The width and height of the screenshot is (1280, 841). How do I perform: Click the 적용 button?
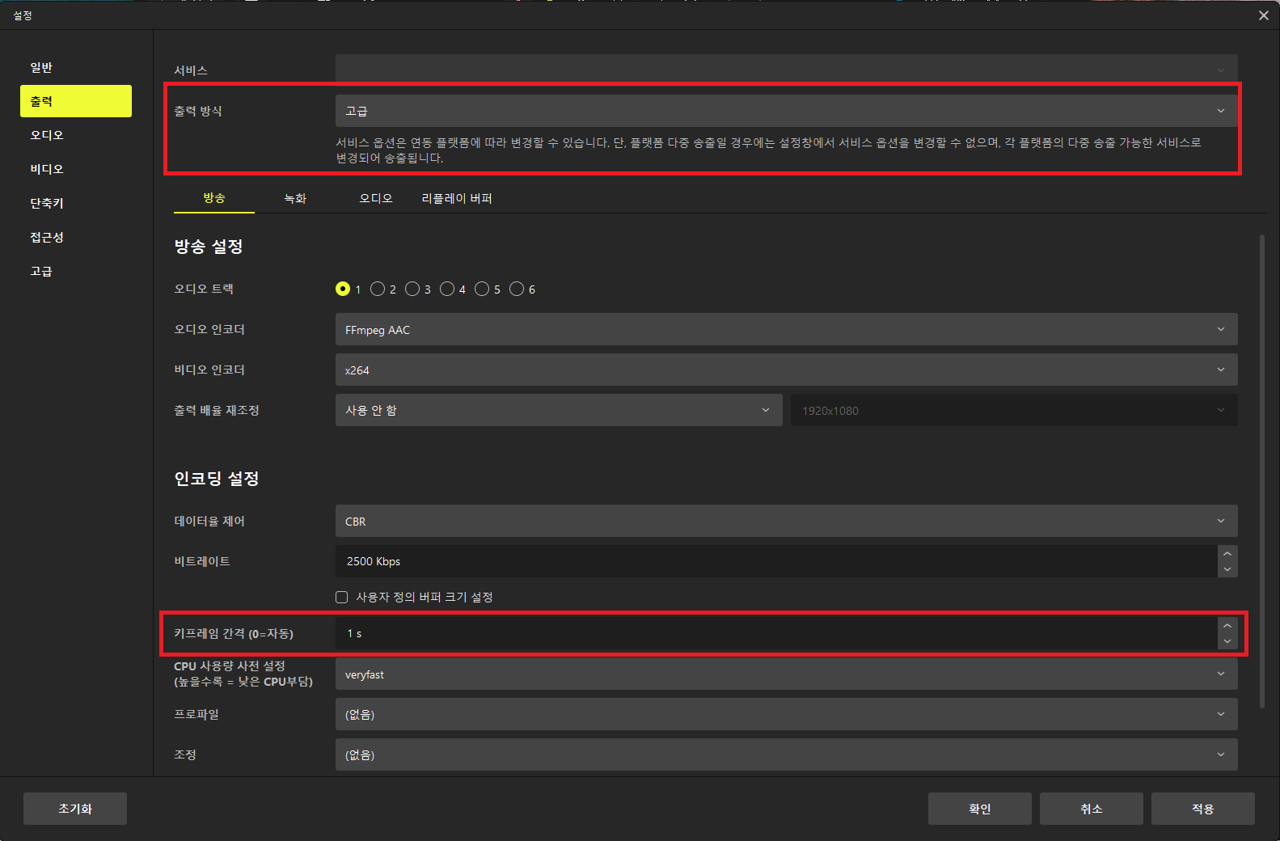point(1202,809)
